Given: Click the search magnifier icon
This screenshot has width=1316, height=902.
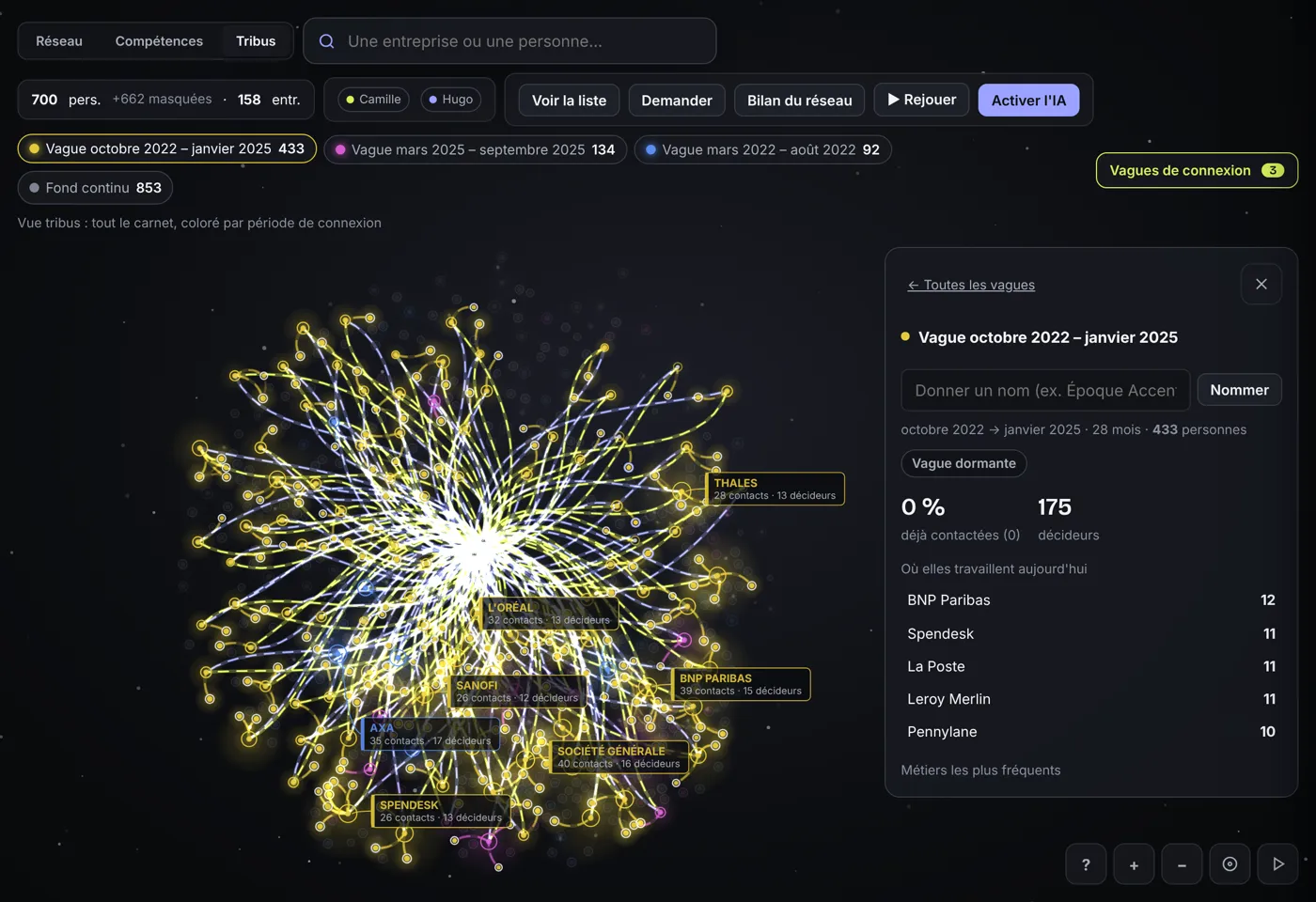Looking at the screenshot, I should coord(326,41).
